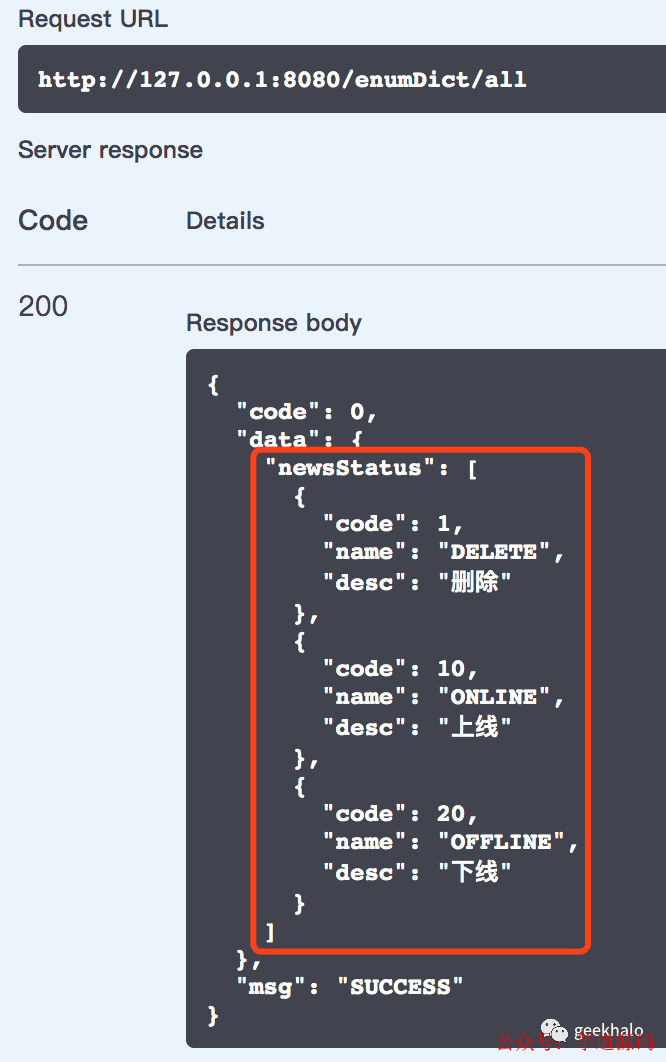Click the Details column header

click(225, 221)
